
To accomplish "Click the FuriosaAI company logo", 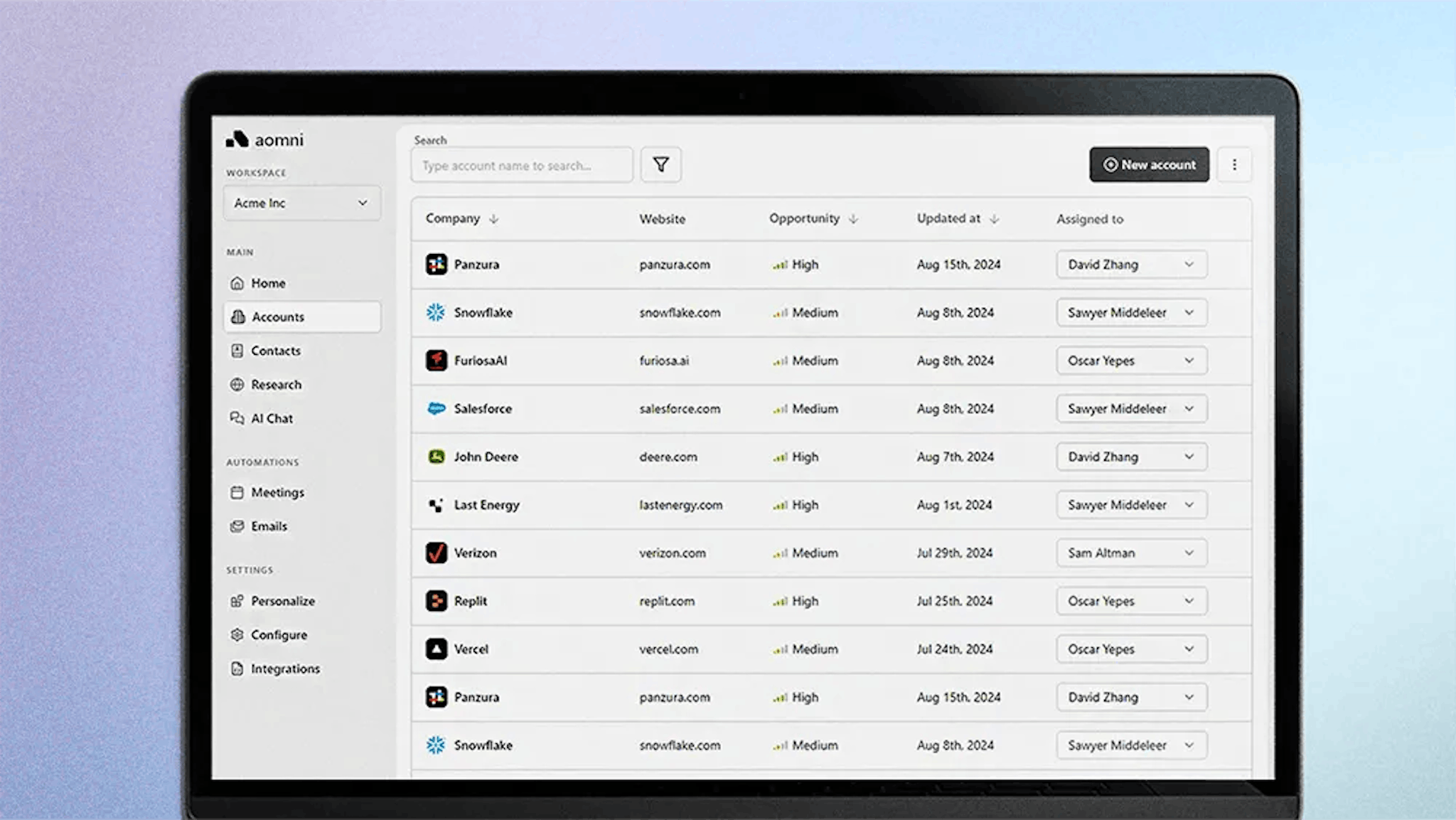I will [436, 361].
